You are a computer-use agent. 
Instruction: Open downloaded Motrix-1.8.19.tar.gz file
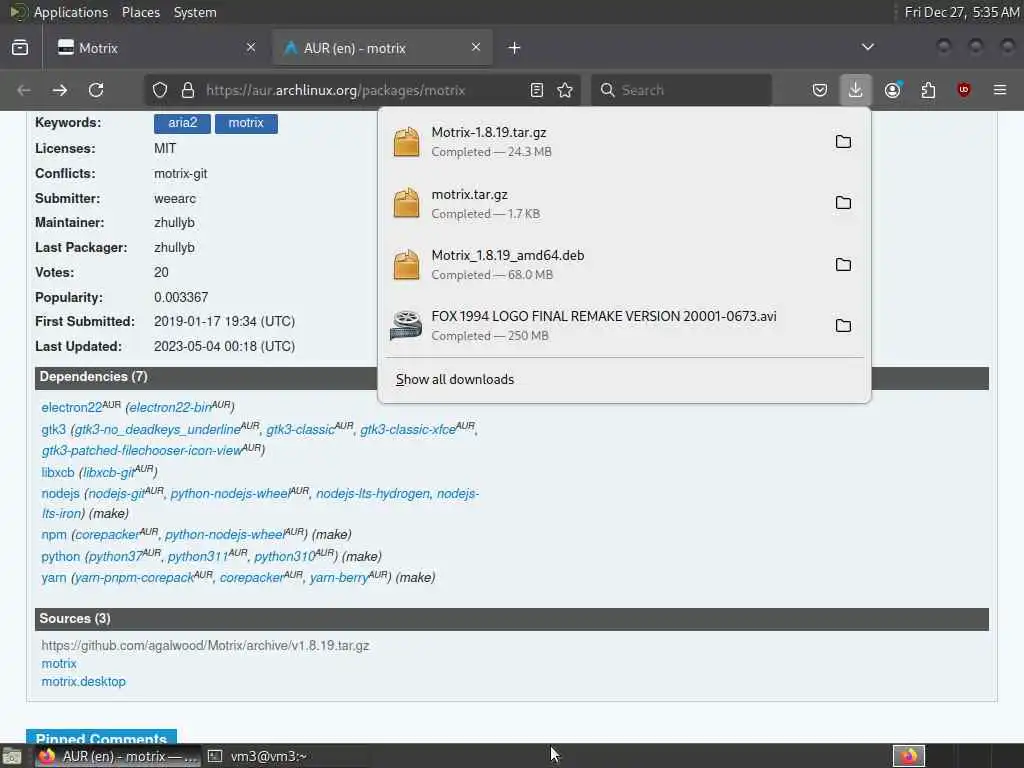click(x=604, y=142)
